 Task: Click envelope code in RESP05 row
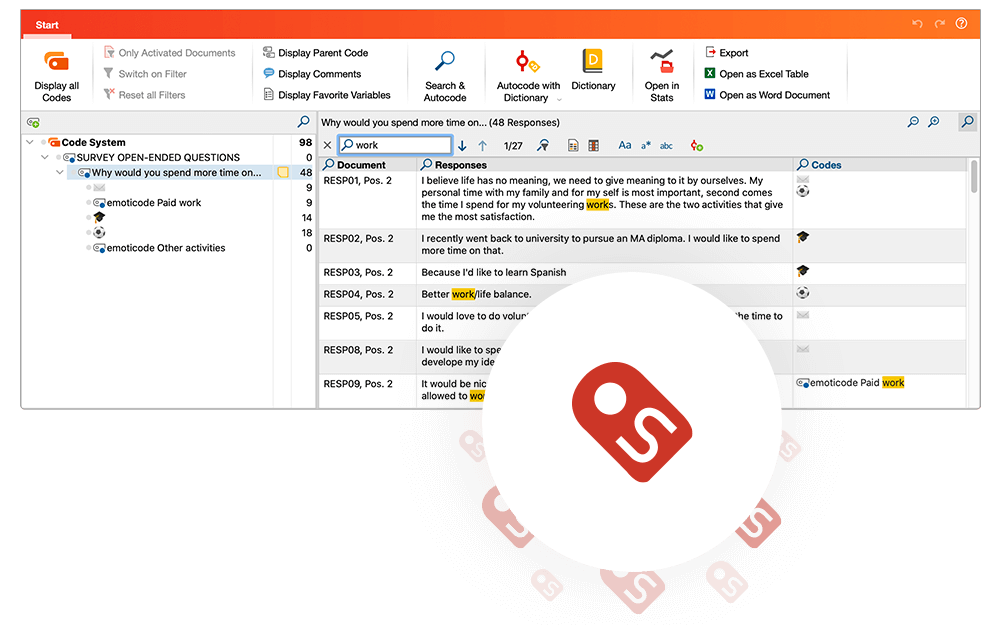pyautogui.click(x=803, y=315)
